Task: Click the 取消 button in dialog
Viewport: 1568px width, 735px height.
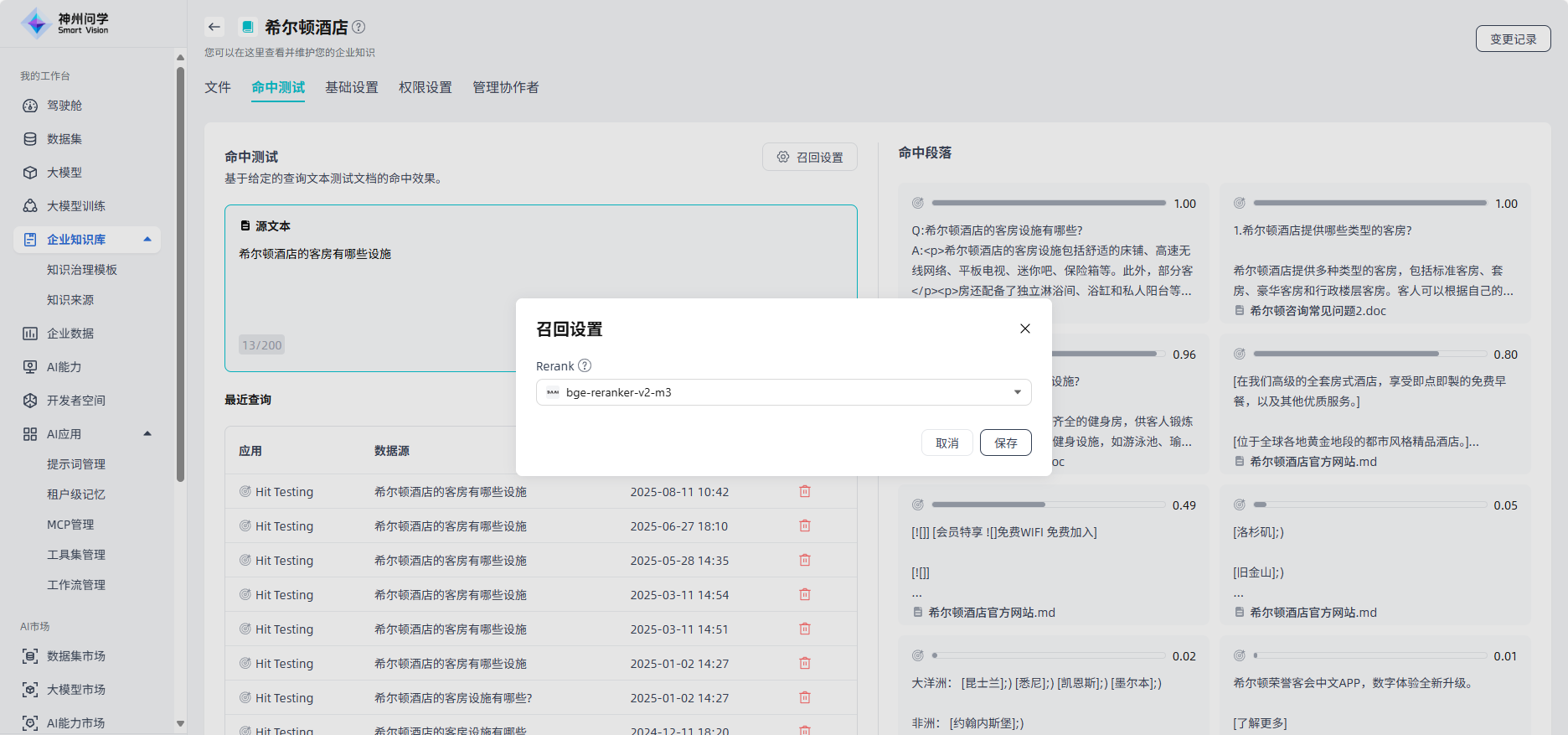Action: coord(947,443)
